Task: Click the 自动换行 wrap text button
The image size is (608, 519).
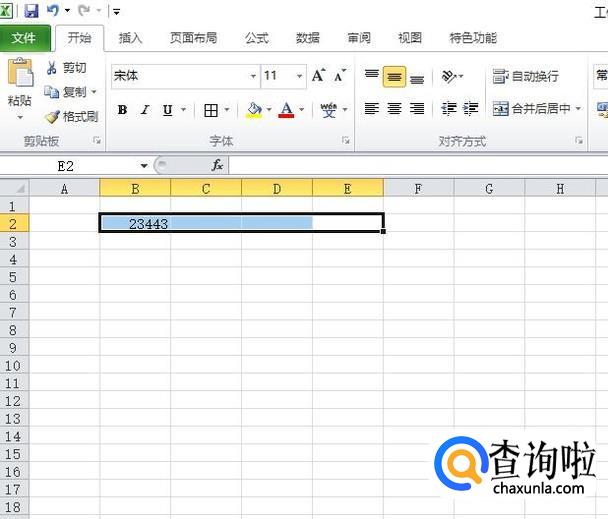Action: tap(526, 76)
